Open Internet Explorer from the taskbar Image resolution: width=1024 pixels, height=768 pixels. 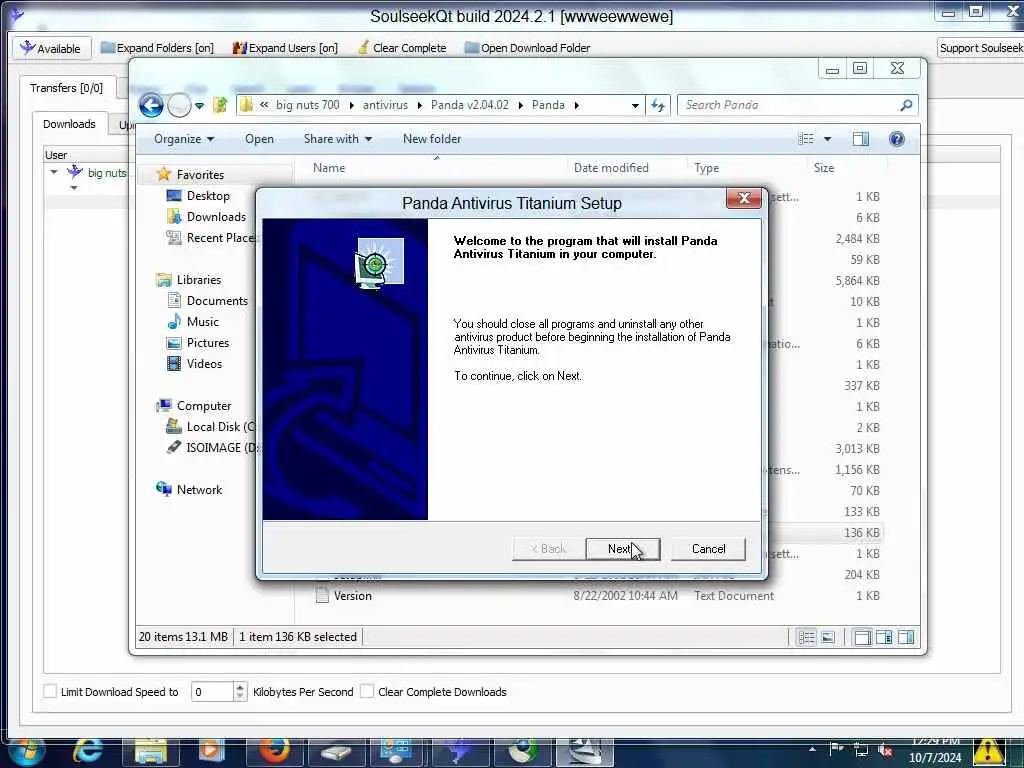pyautogui.click(x=88, y=751)
